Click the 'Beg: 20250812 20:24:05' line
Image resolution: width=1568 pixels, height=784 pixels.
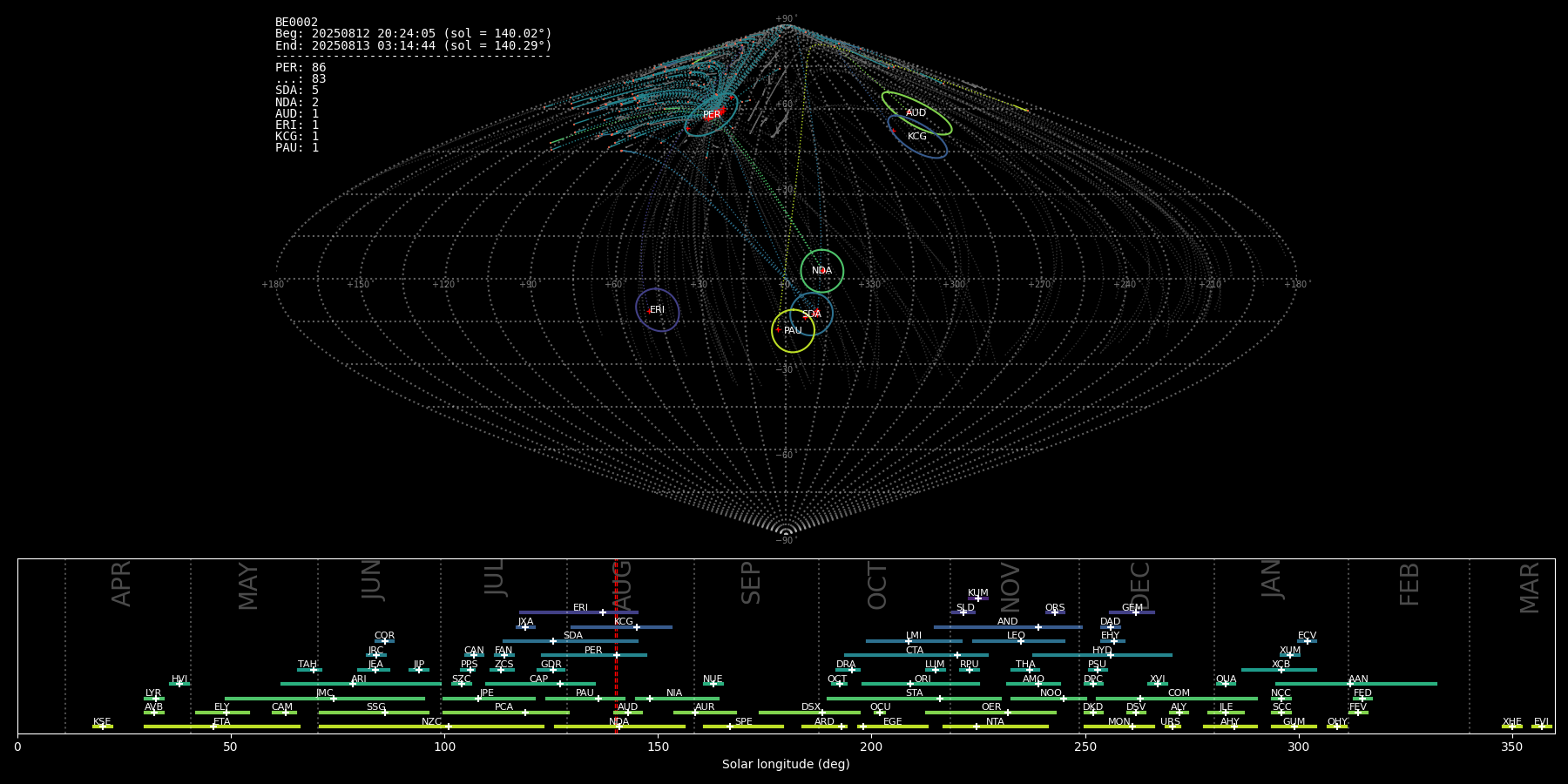(414, 34)
